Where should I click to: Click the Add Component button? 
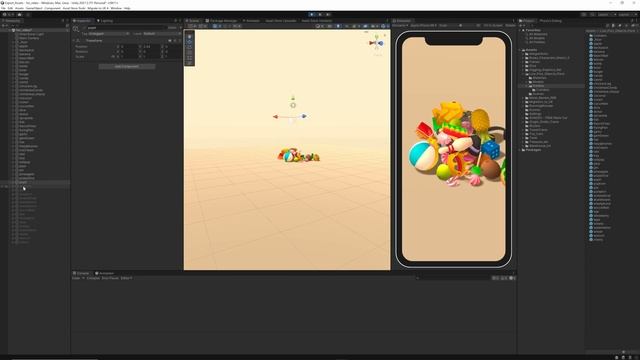[x=127, y=66]
